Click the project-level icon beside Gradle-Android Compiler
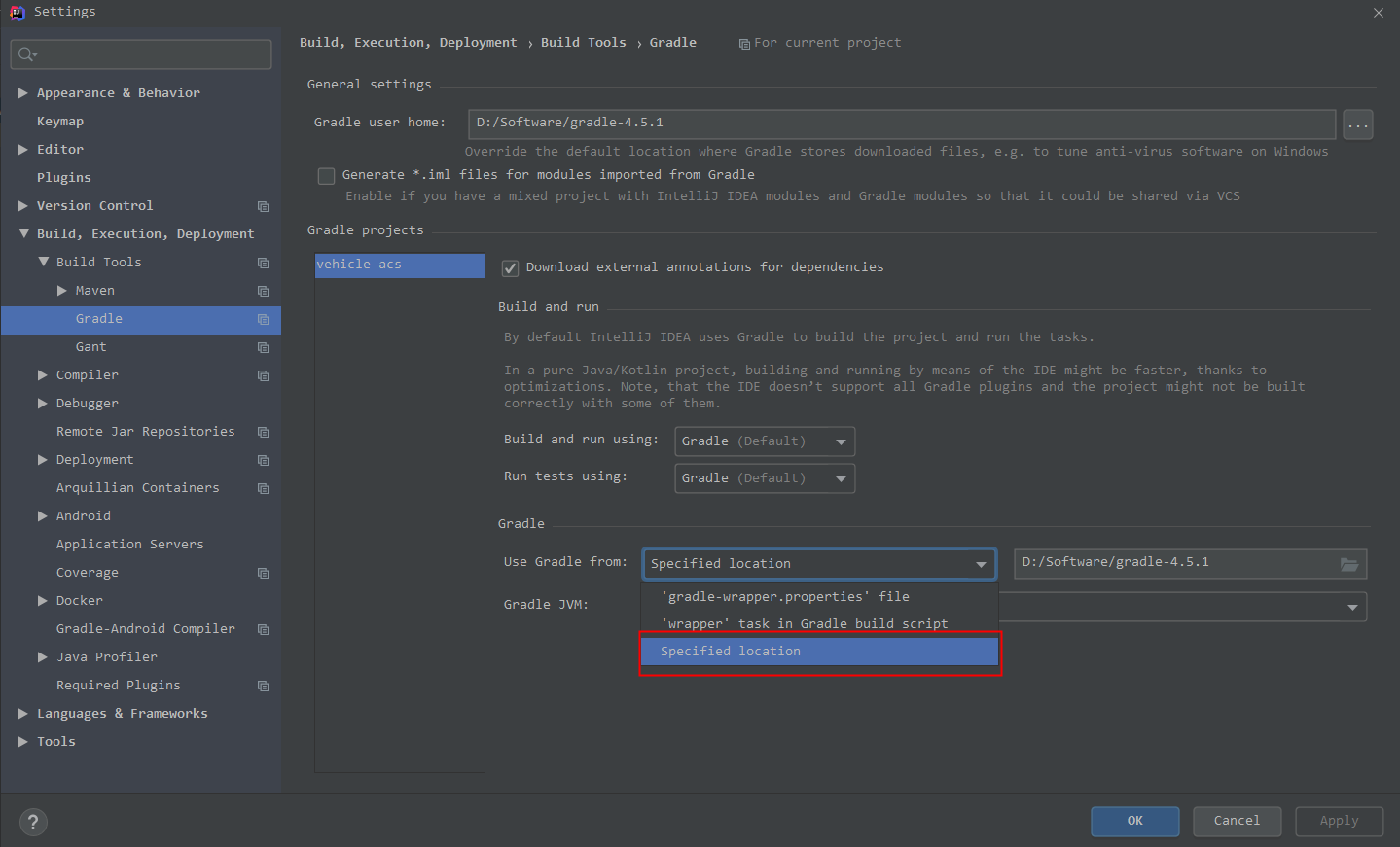This screenshot has height=847, width=1400. pos(263,629)
